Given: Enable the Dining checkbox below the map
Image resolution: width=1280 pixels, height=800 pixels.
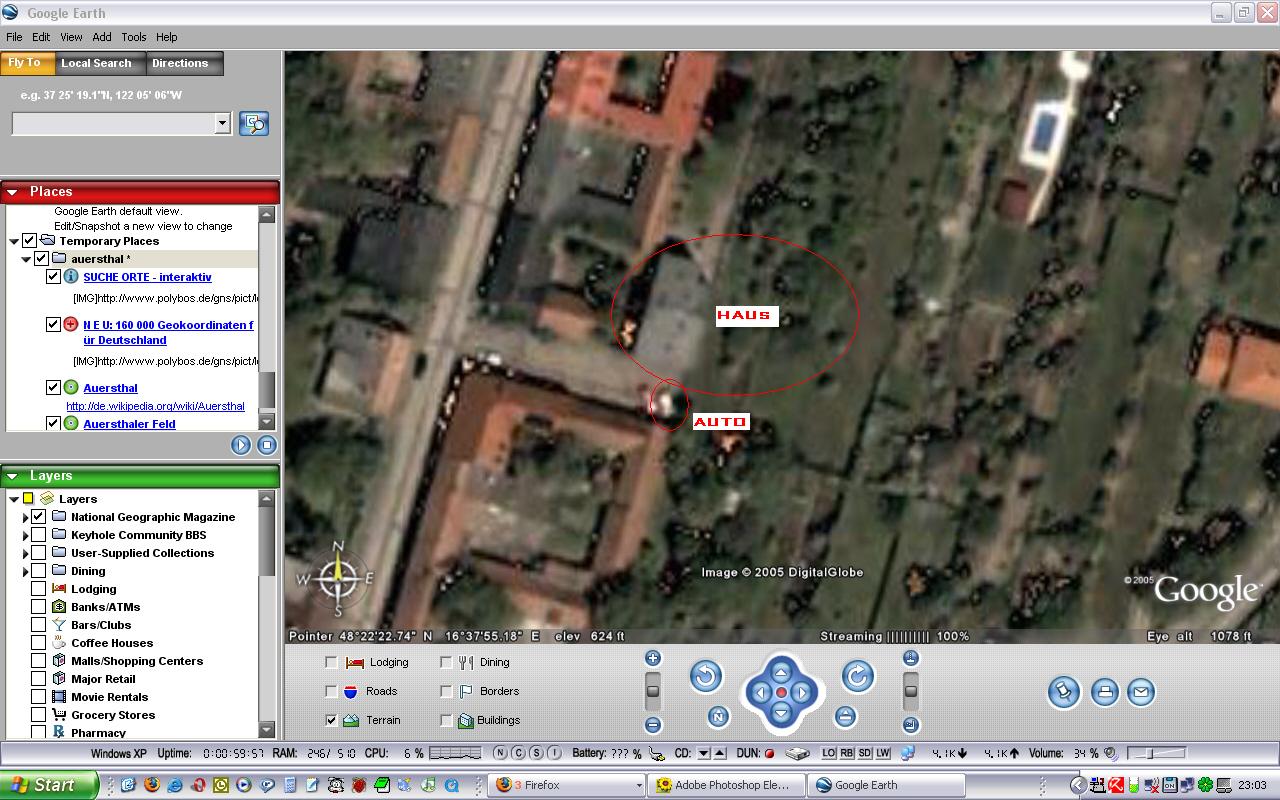Looking at the screenshot, I should 446,662.
